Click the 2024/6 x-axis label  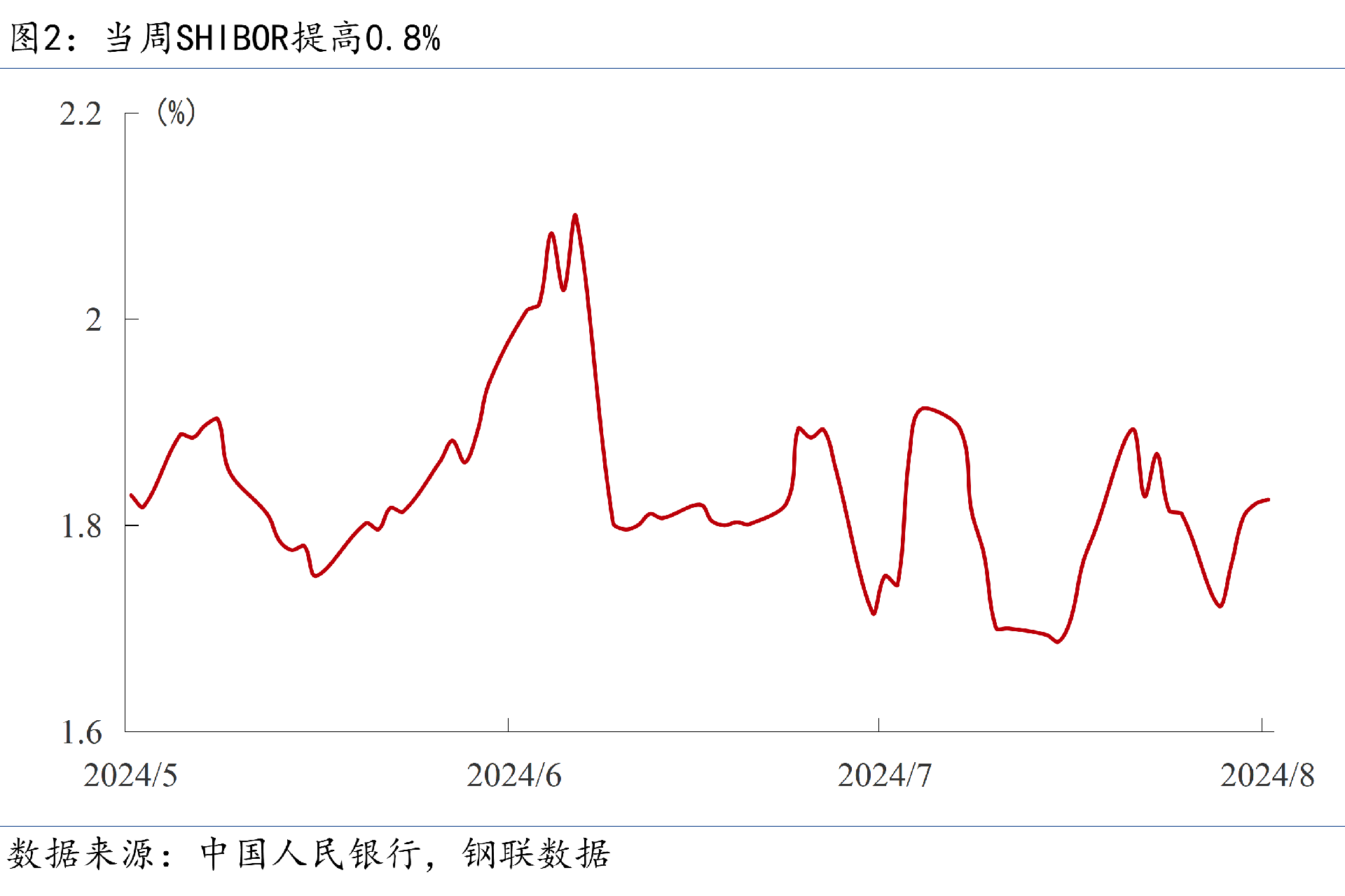click(514, 776)
